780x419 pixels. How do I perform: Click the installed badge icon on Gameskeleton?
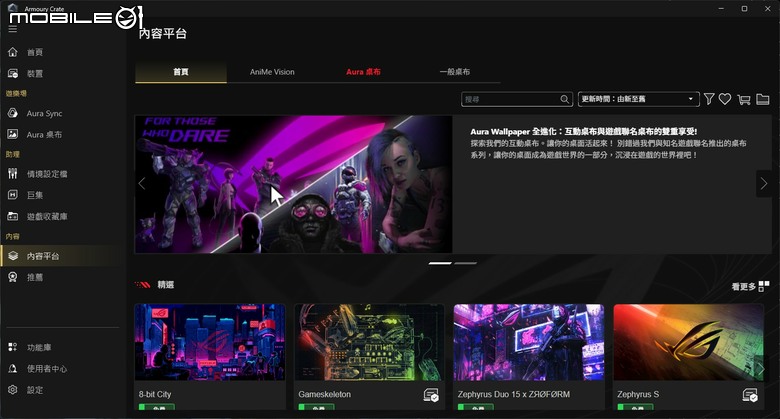(431, 395)
